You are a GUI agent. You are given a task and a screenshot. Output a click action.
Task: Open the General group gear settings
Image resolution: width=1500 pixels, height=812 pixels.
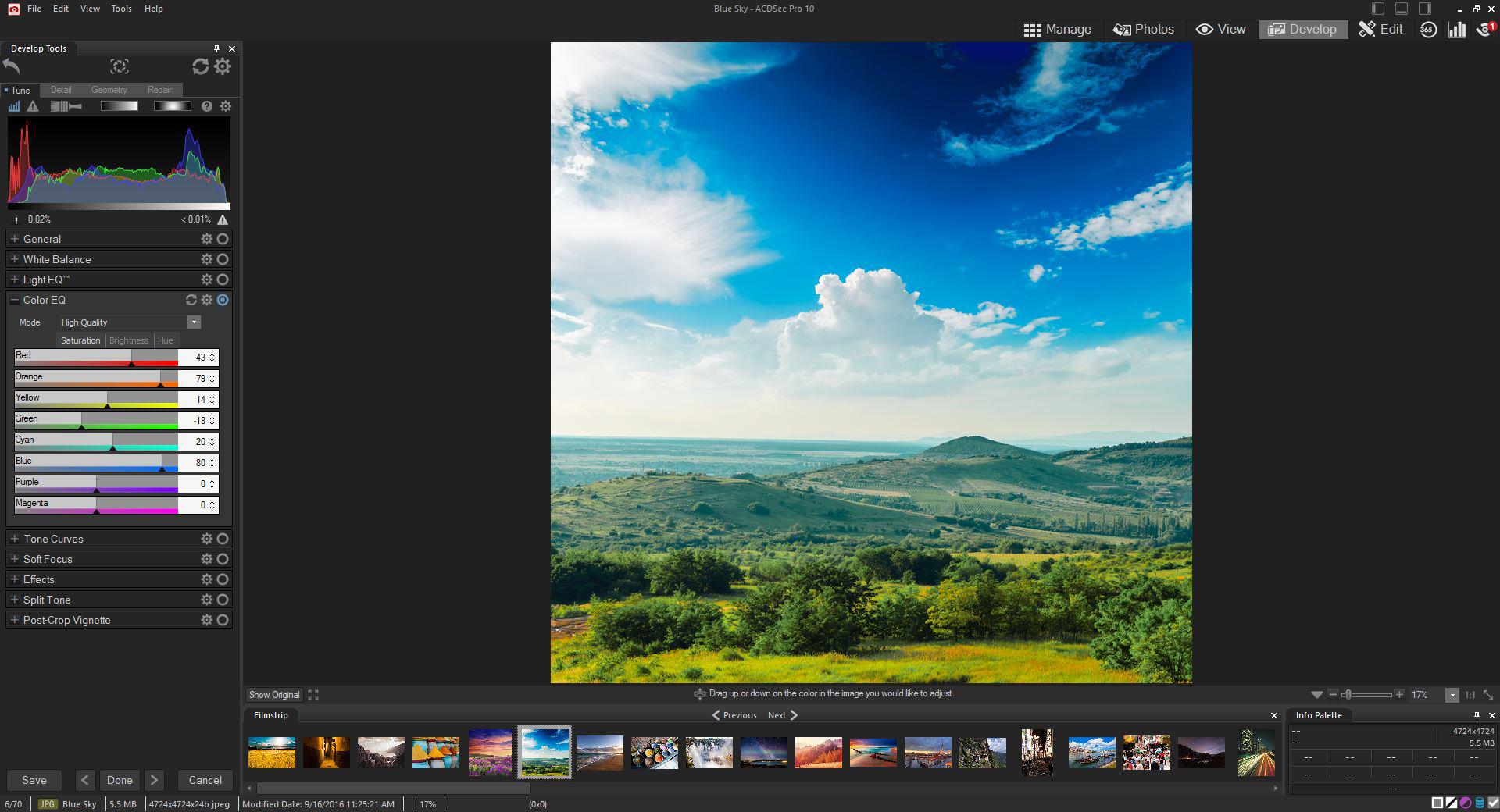tap(206, 239)
